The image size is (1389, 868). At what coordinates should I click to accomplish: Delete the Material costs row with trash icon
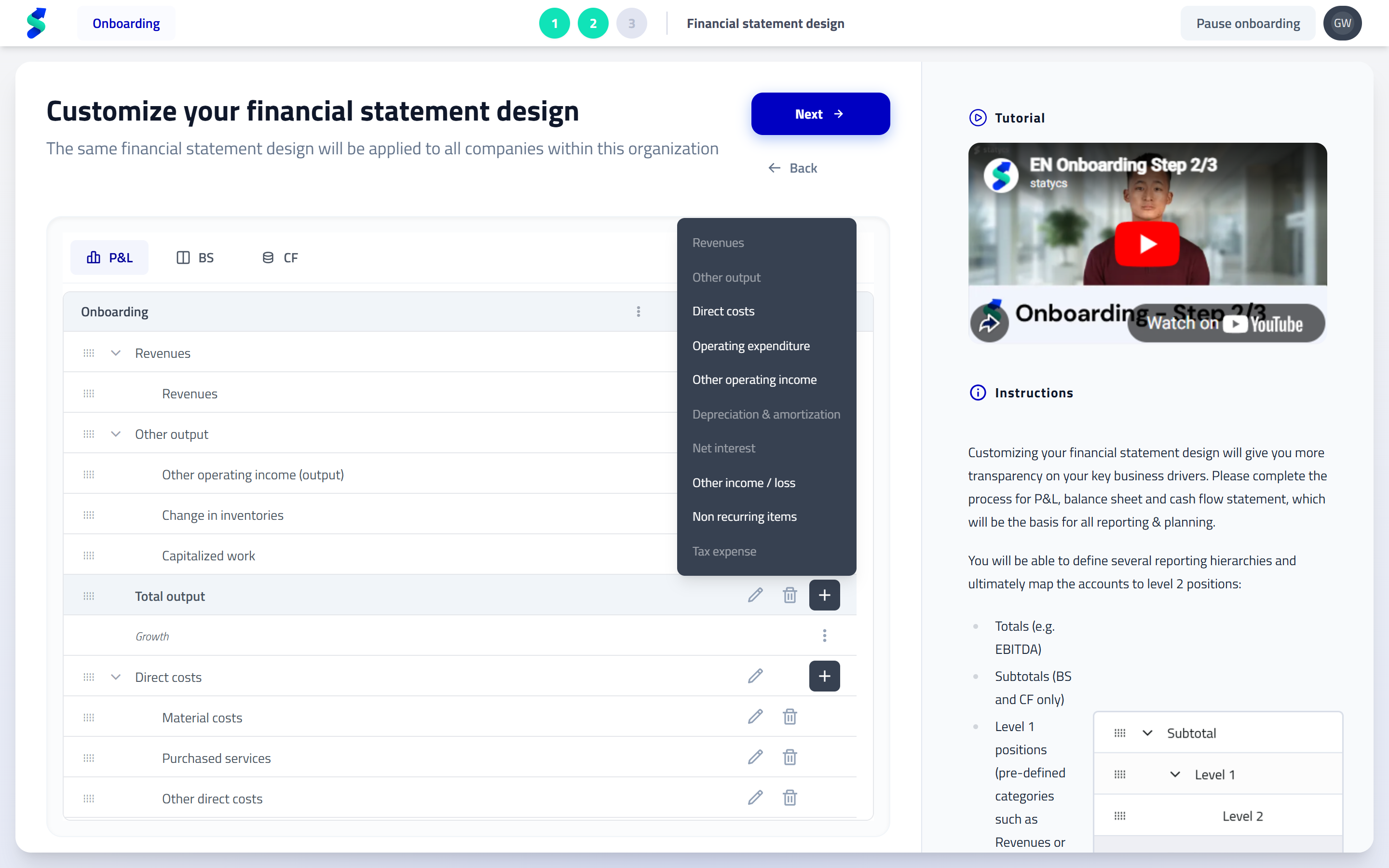[790, 717]
